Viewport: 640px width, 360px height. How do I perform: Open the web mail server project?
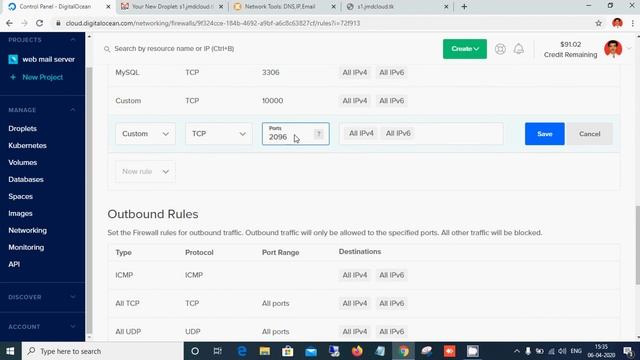[x=48, y=59]
